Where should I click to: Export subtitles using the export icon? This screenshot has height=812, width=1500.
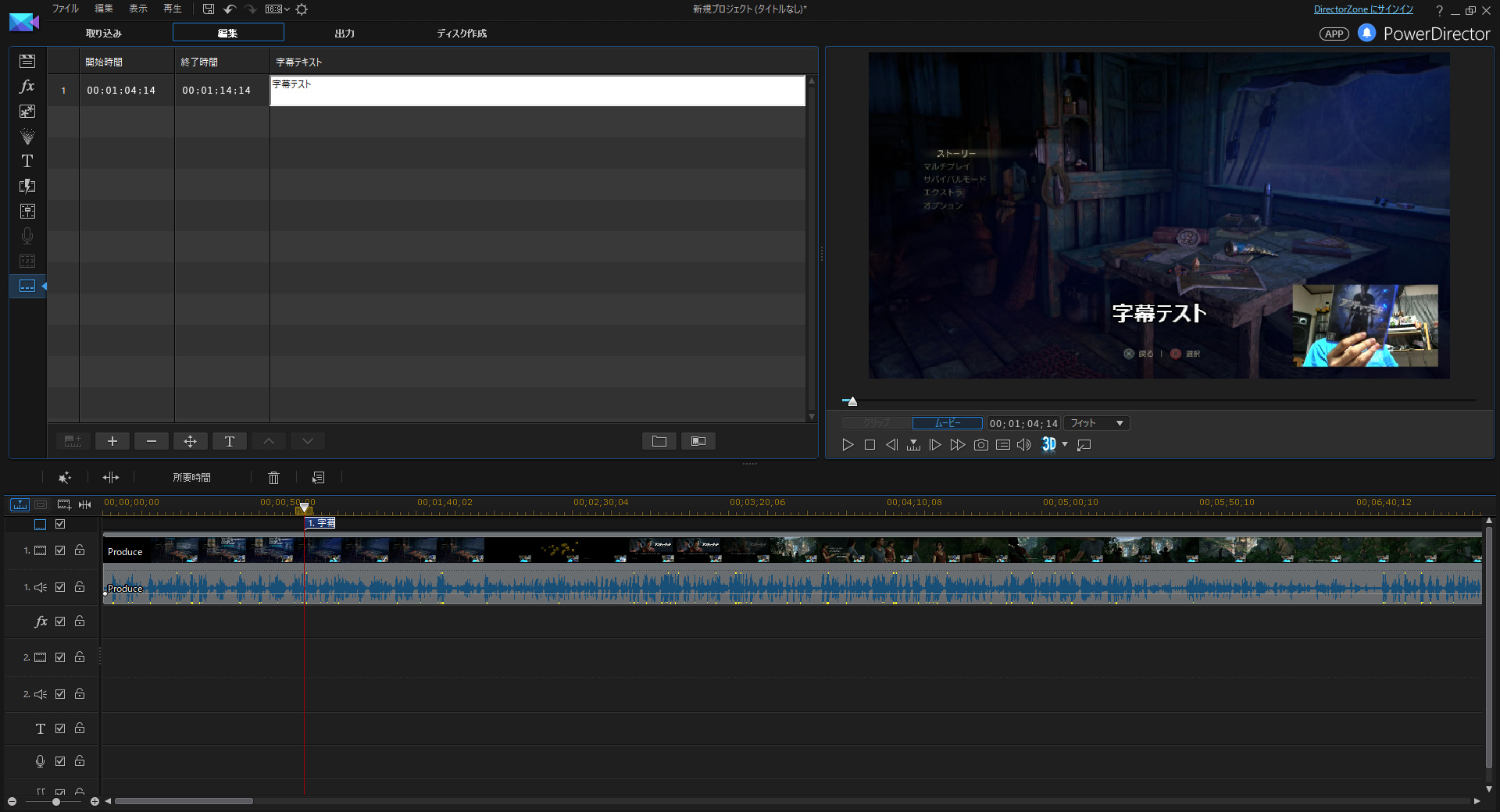698,441
